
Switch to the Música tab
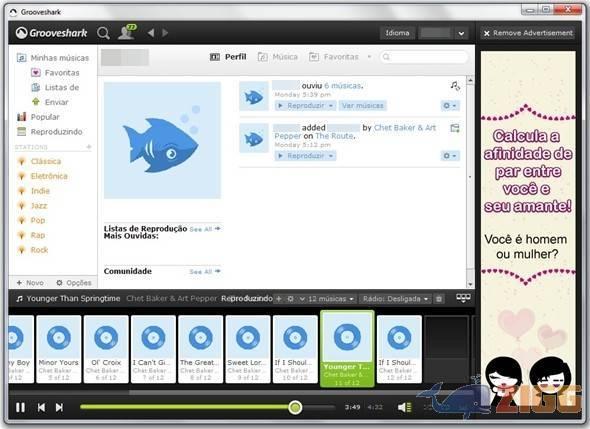click(278, 57)
